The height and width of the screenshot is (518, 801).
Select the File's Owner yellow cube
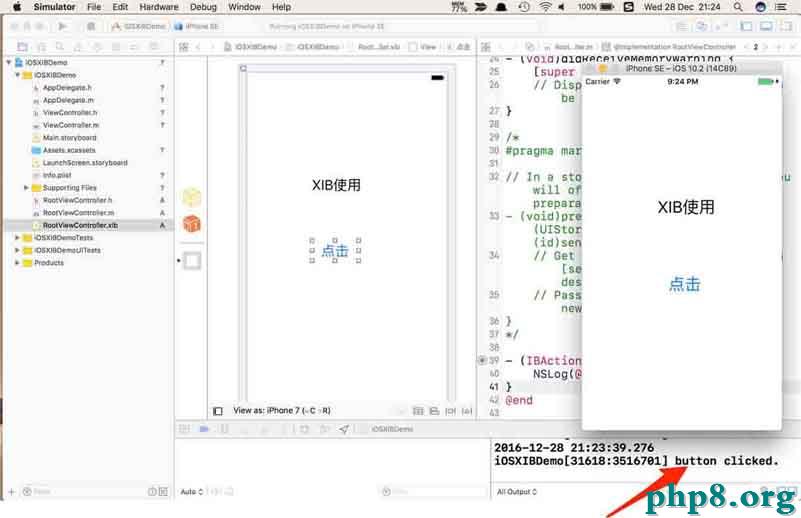click(x=192, y=197)
